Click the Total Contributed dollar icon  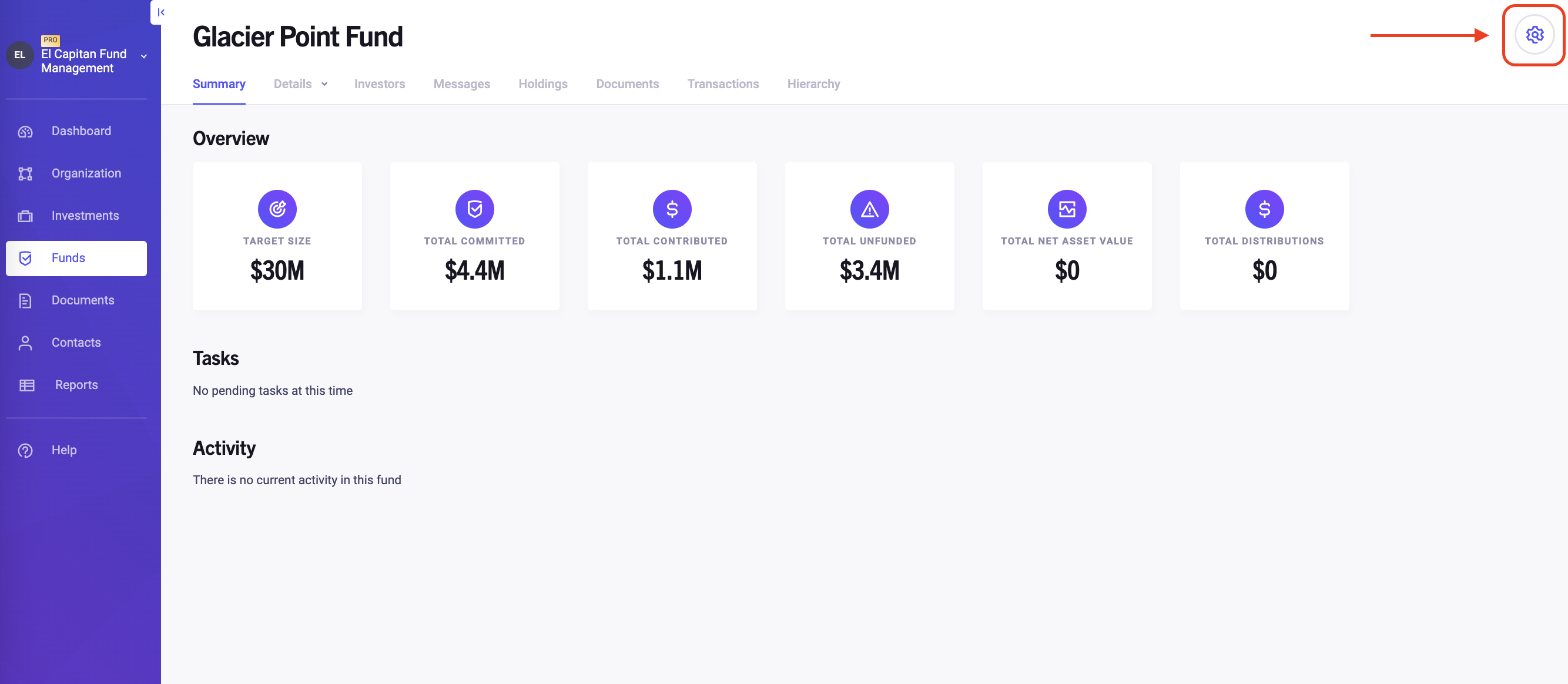[x=671, y=209]
